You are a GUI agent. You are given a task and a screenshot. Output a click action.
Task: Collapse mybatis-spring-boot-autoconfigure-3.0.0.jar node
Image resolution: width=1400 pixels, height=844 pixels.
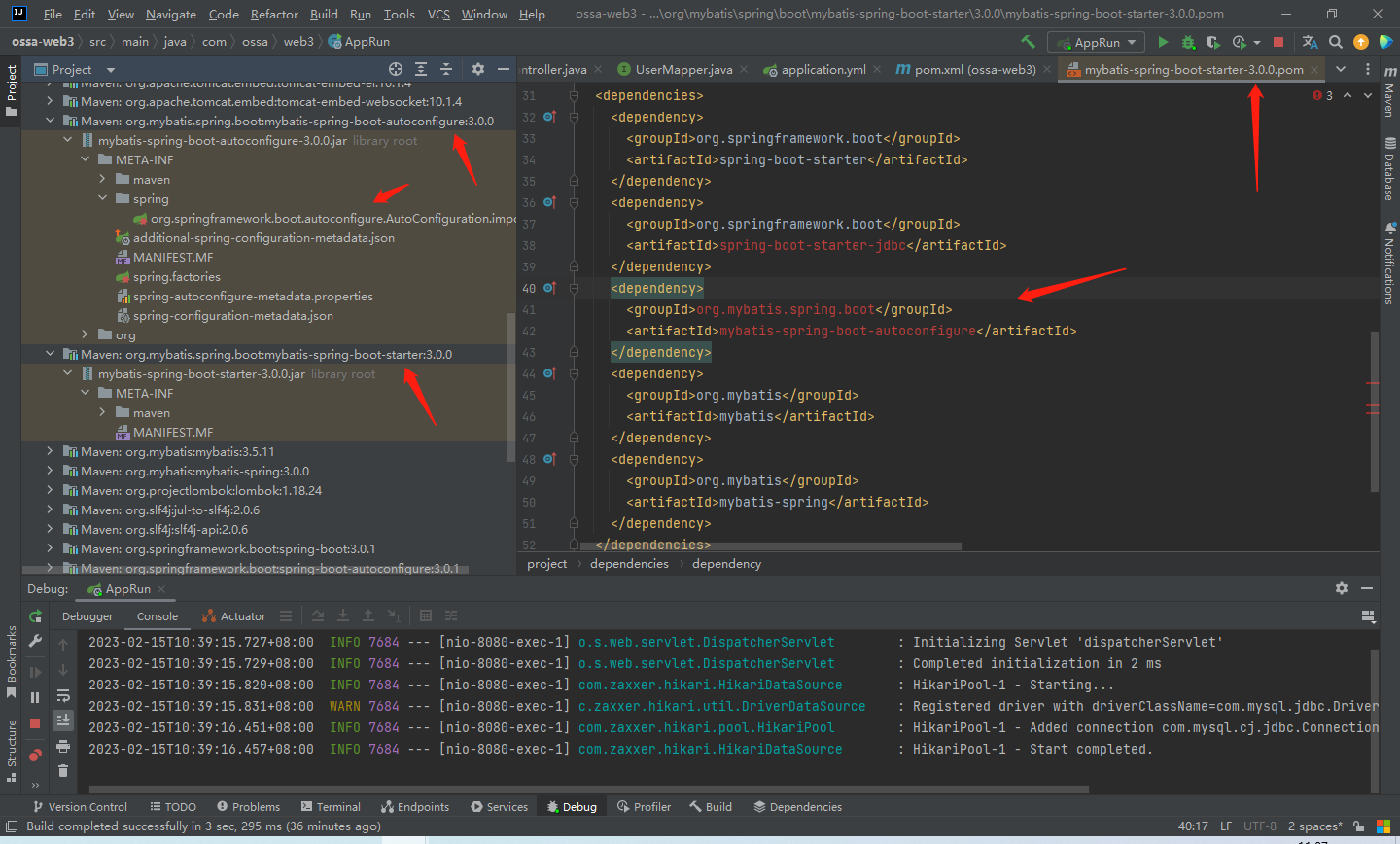(x=68, y=141)
